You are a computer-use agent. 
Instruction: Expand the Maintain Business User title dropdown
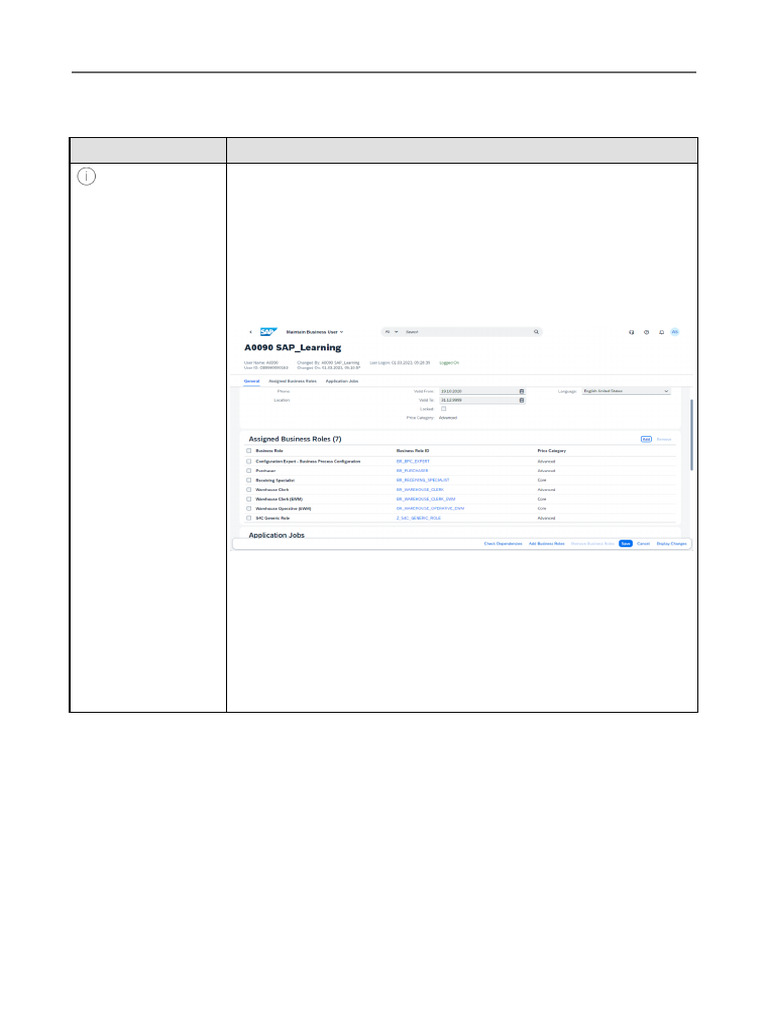coord(315,332)
